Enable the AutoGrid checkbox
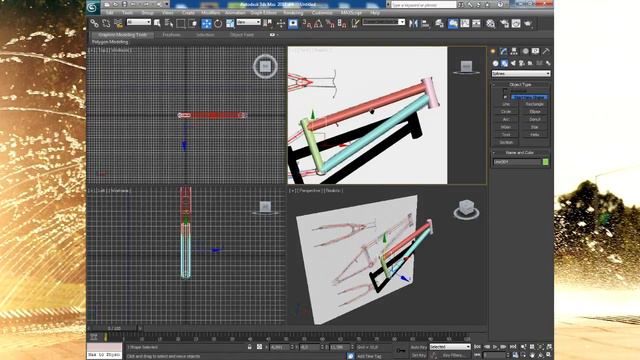This screenshot has height=360, width=640. [505, 91]
